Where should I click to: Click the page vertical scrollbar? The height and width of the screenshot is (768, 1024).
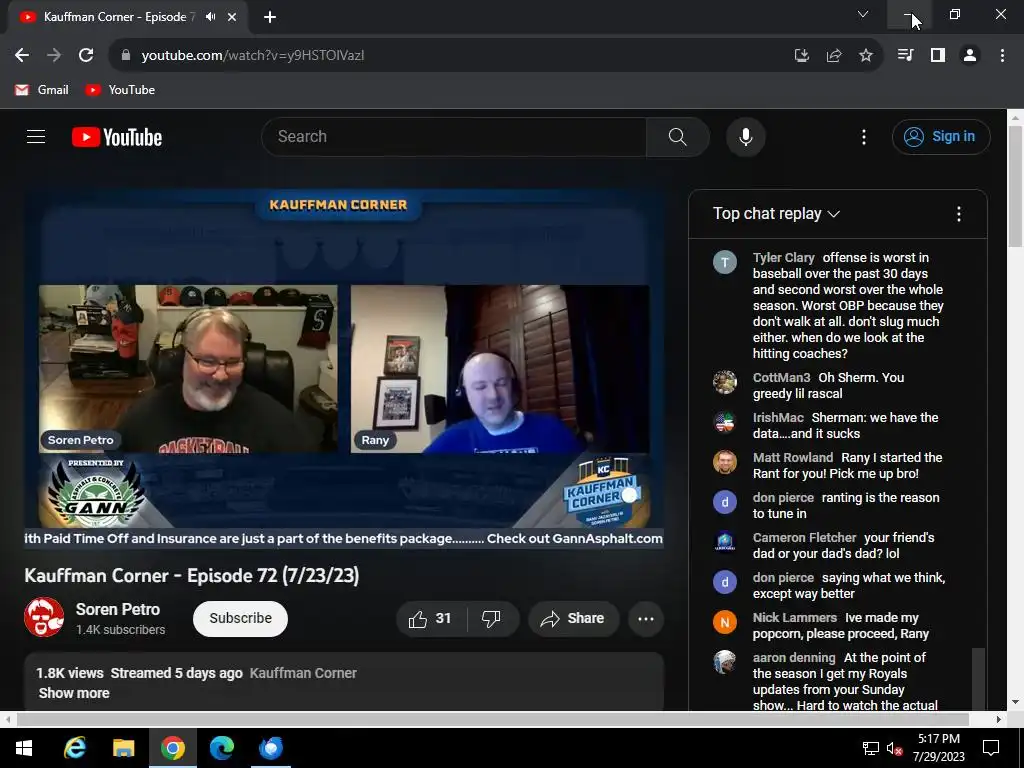(x=1015, y=187)
